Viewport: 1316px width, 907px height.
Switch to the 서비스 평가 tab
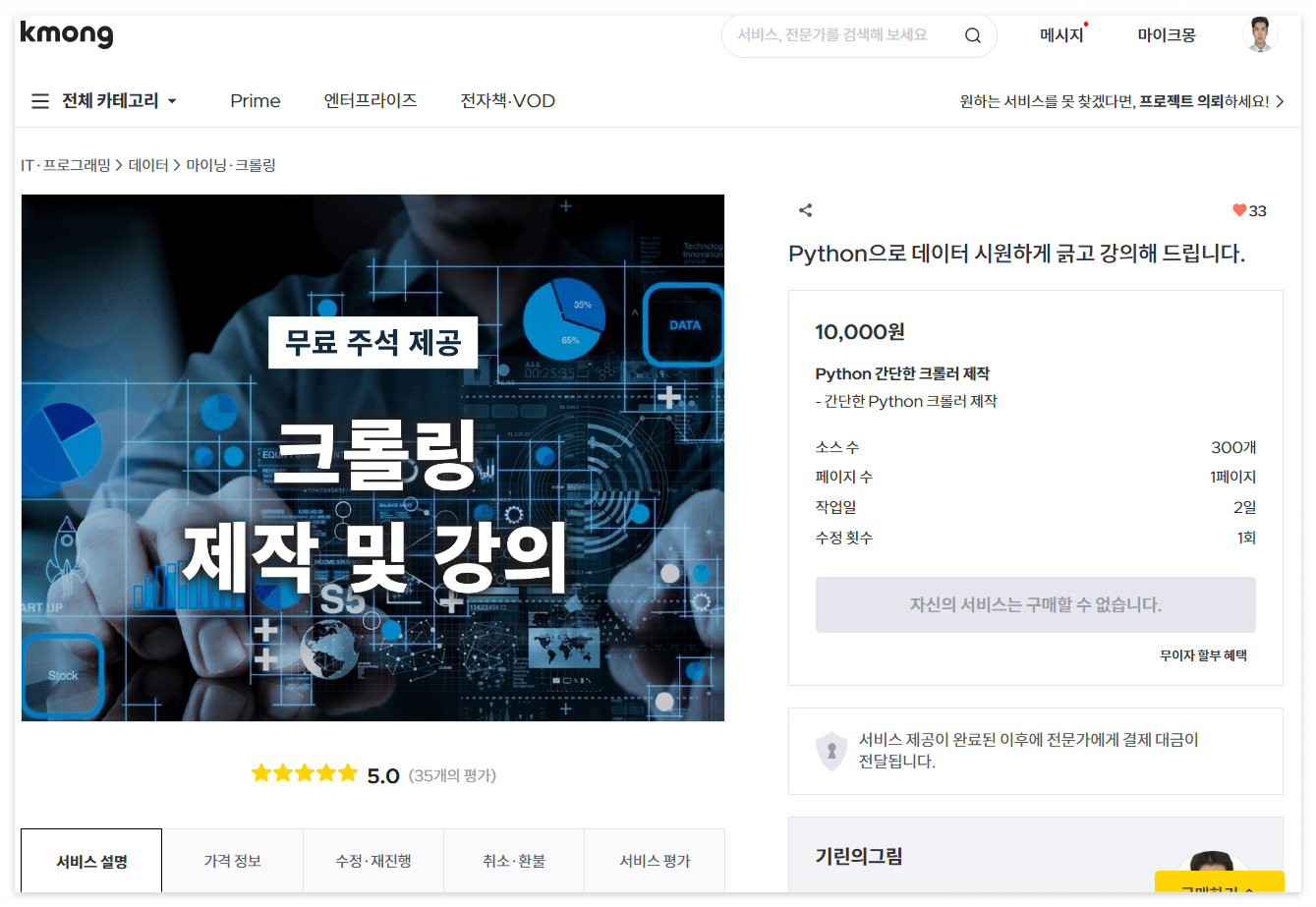655,861
